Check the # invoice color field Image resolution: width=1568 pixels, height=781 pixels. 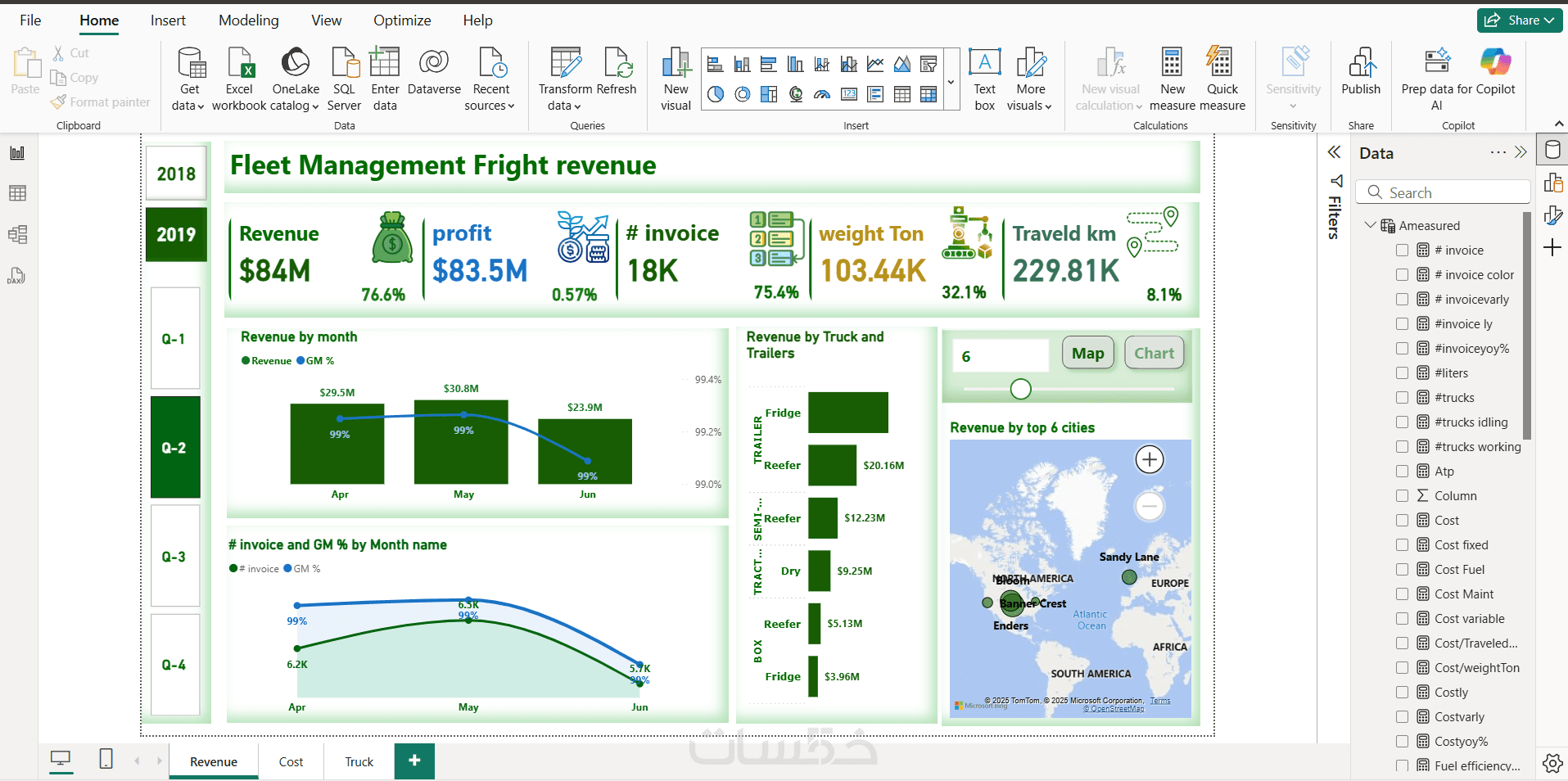[1403, 275]
